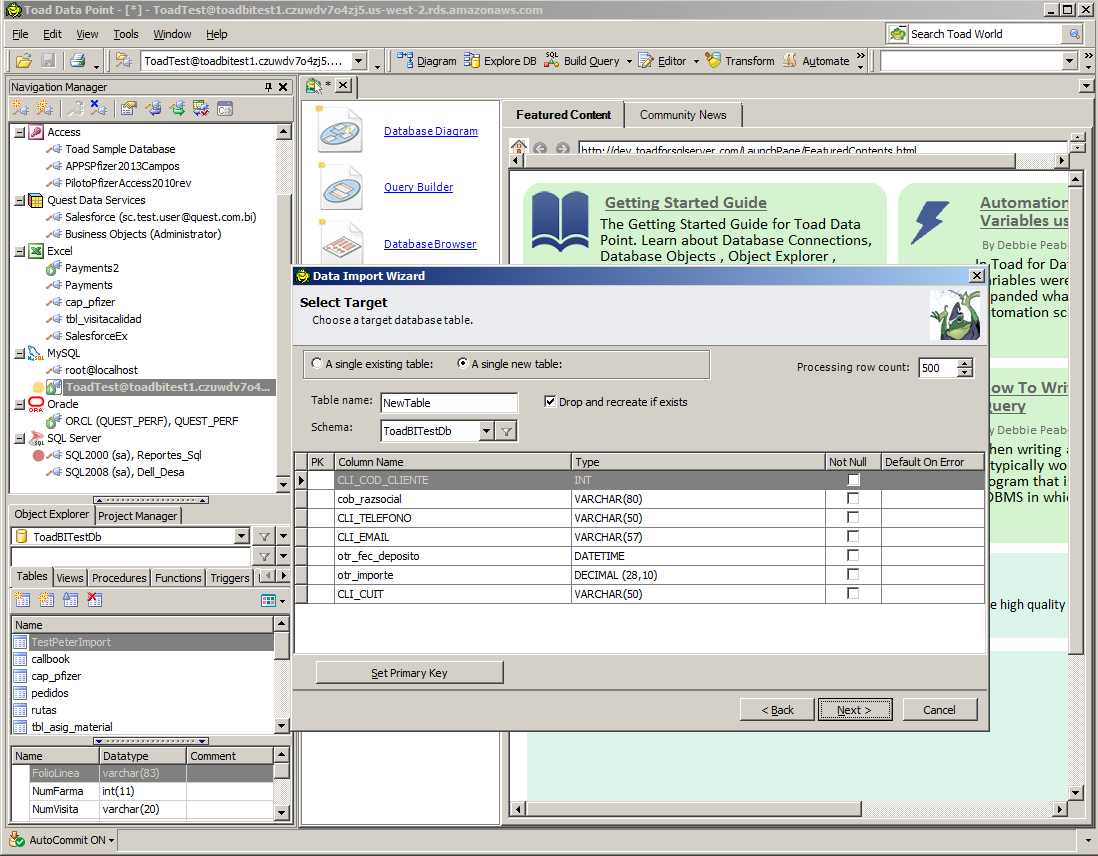This screenshot has width=1098, height=856.
Task: Open the File menu
Action: point(20,34)
